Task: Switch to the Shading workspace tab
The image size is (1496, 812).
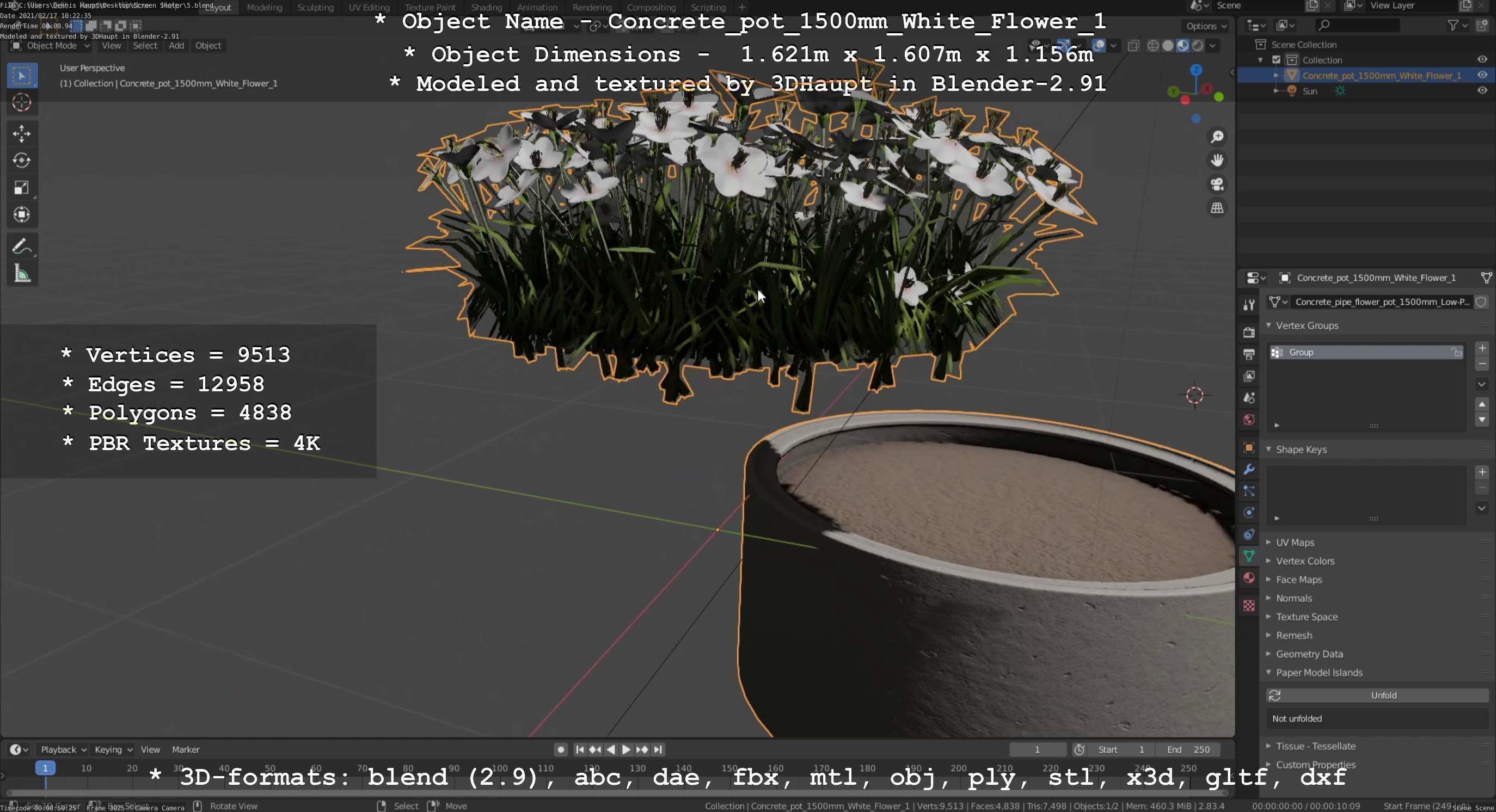Action: (486, 8)
